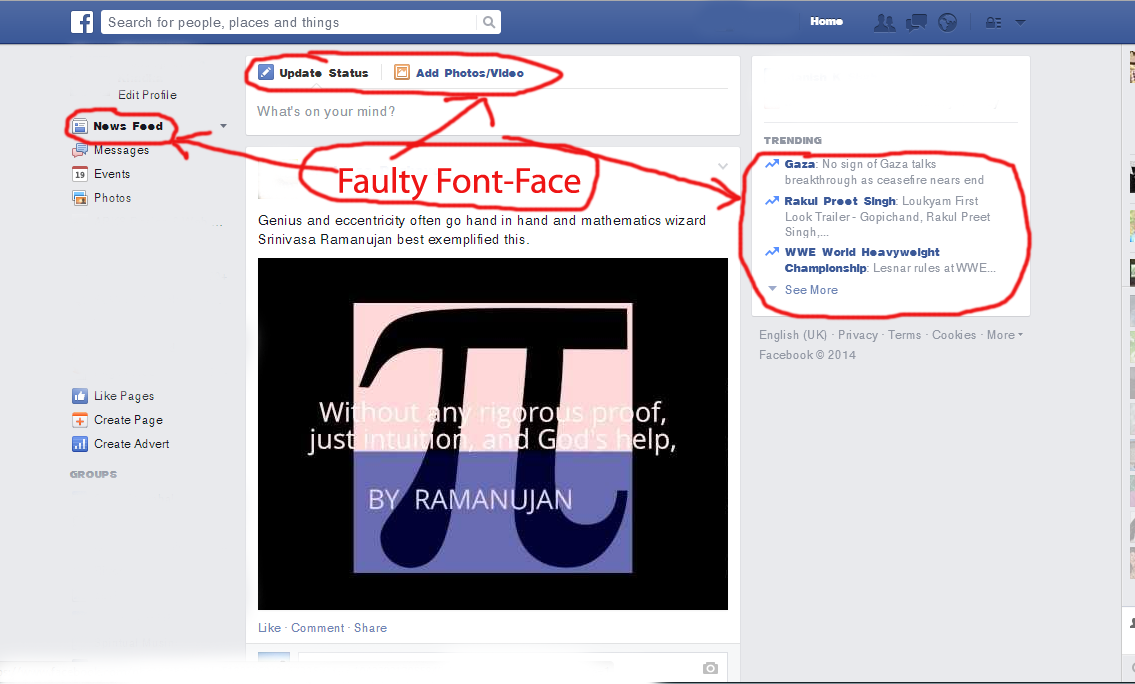Open Create Page link
Screen dimensions: 1135x684
(128, 420)
